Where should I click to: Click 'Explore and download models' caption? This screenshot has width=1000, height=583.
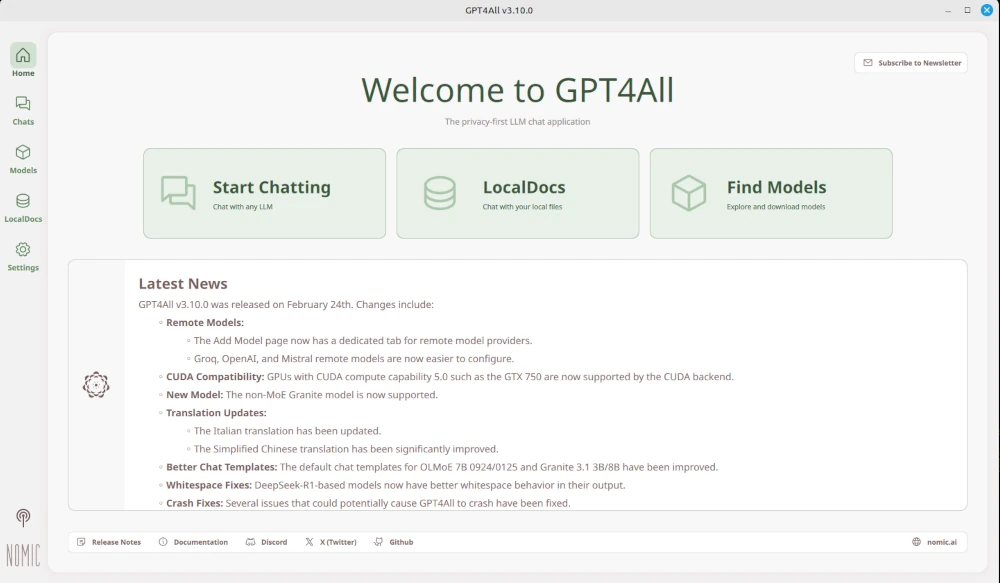pyautogui.click(x=776, y=207)
